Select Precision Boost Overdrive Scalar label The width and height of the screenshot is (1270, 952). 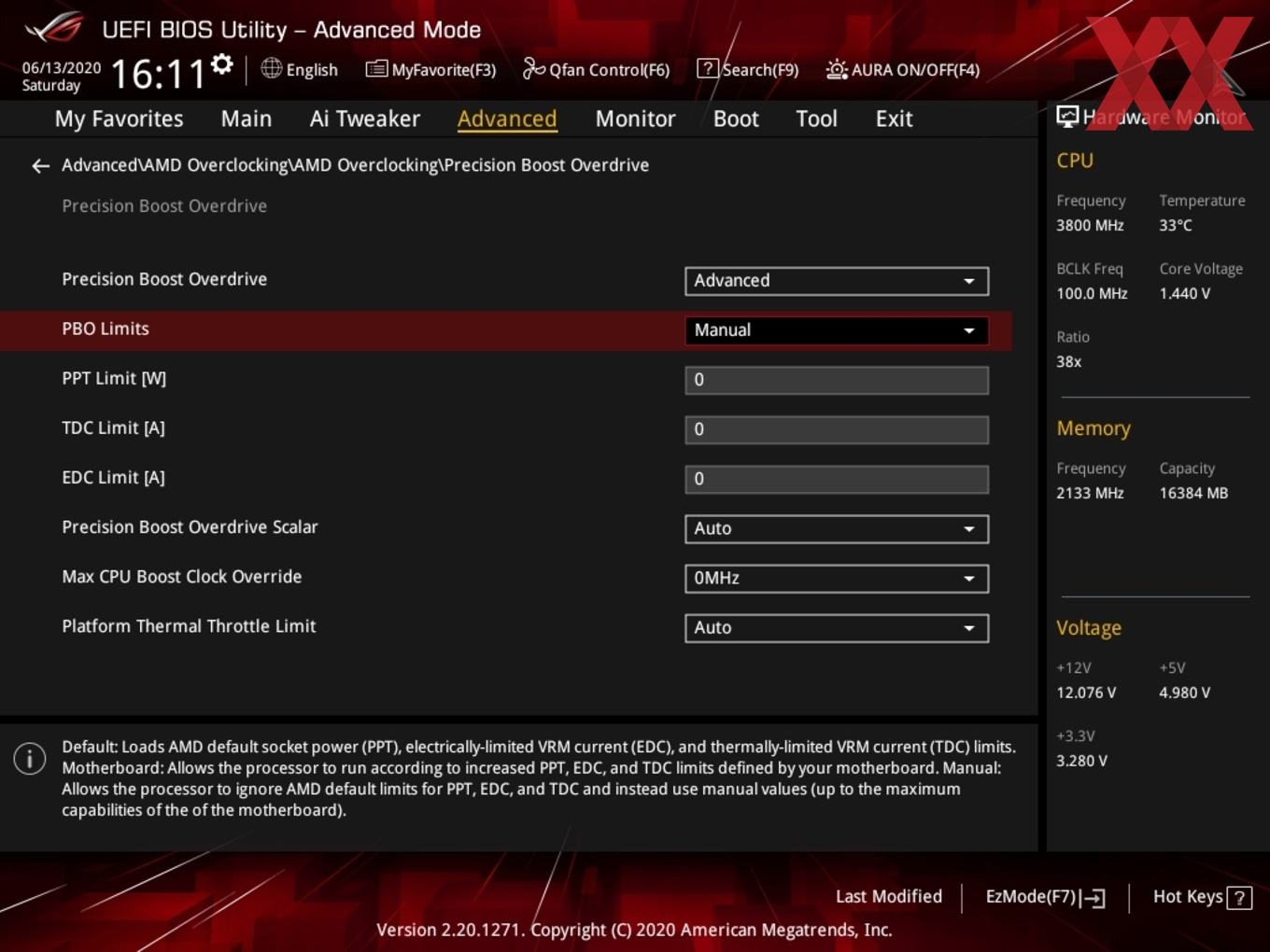[x=190, y=527]
